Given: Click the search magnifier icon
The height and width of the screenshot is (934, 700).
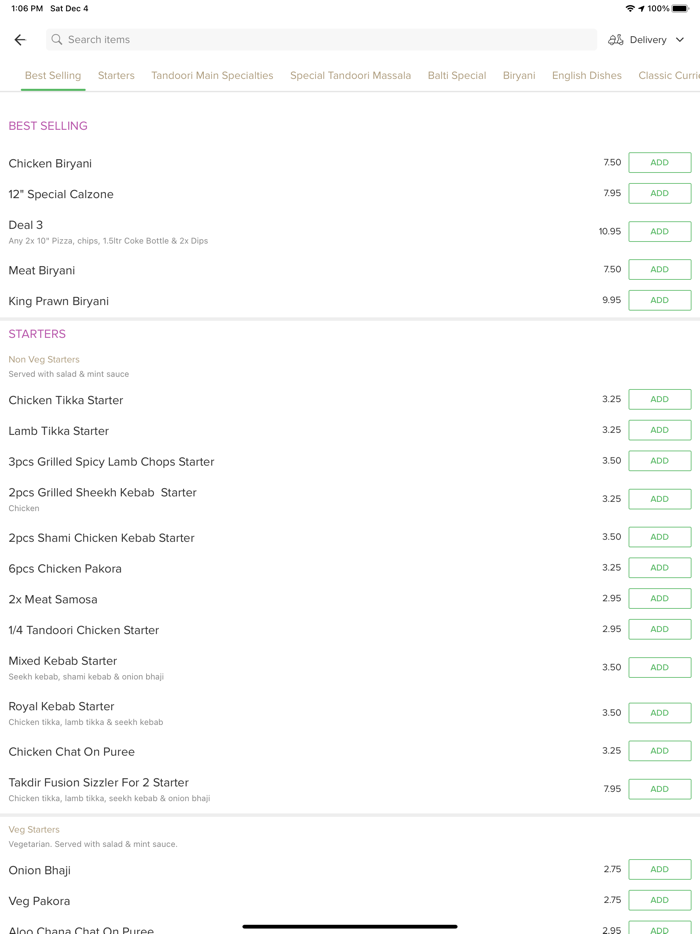Looking at the screenshot, I should [x=57, y=39].
